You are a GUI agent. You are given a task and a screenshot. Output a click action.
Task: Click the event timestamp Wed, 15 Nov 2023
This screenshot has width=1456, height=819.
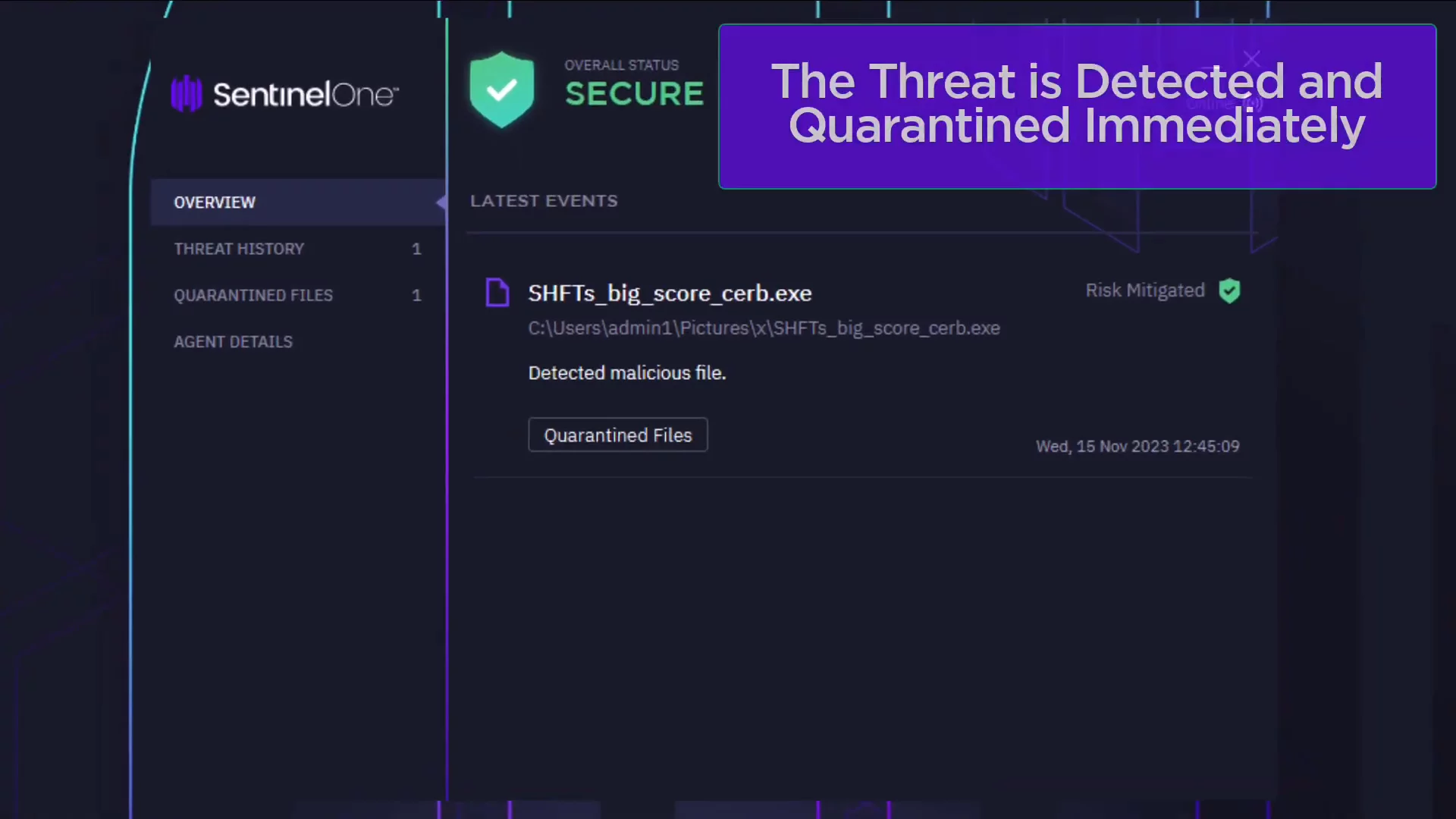[1137, 447]
